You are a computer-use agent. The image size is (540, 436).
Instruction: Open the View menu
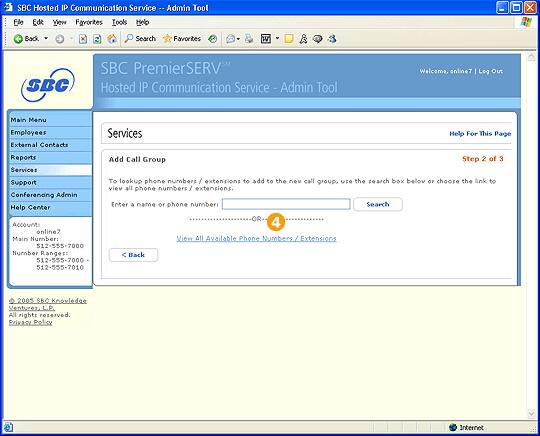(59, 22)
